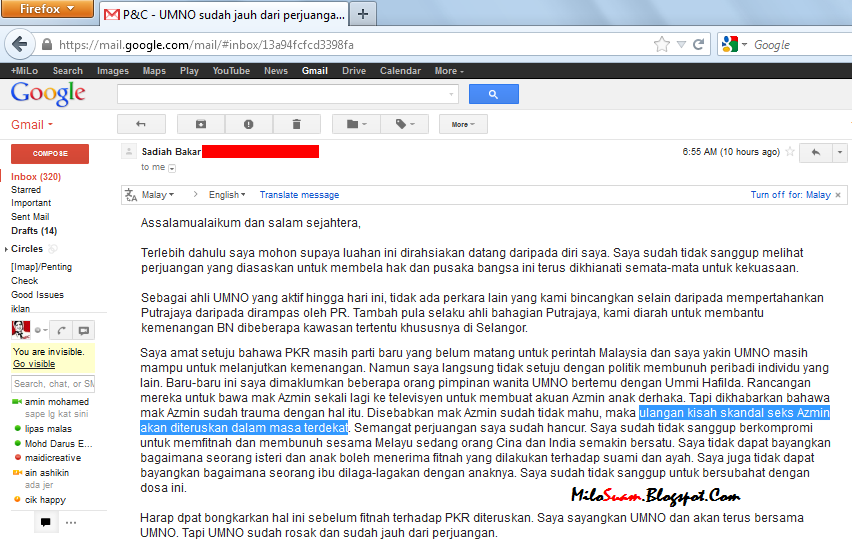Click the Firefox address bar URL
This screenshot has width=852, height=549.
click(x=206, y=45)
